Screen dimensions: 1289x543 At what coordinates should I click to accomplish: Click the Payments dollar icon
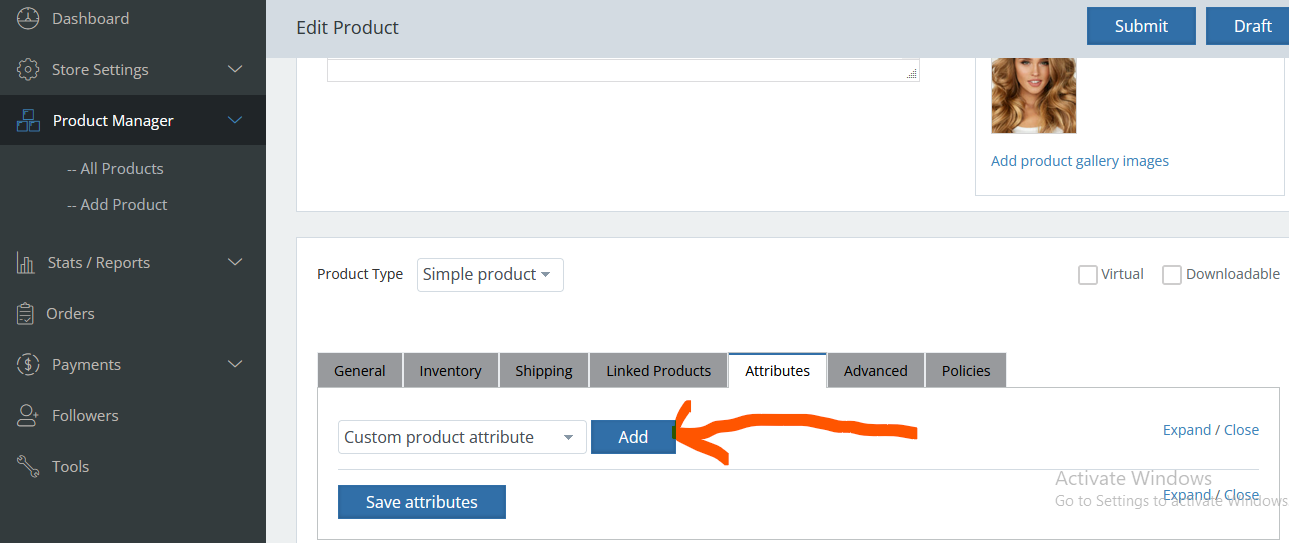tap(28, 365)
